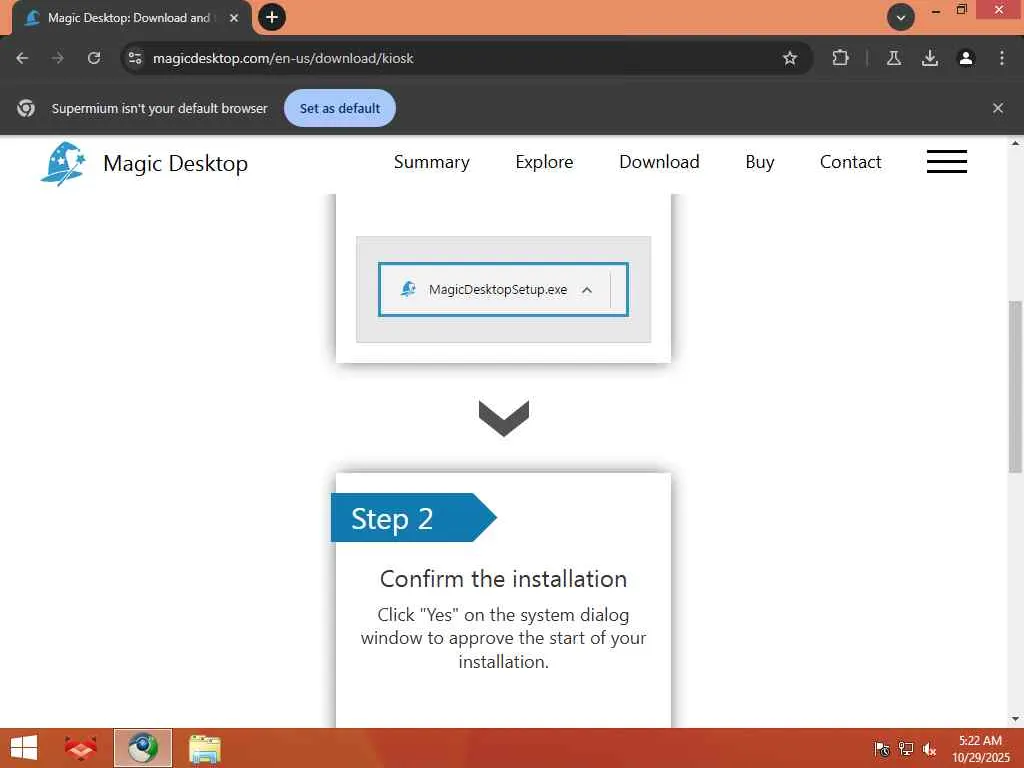Open the red fox app in taskbar
The width and height of the screenshot is (1024, 768).
pyautogui.click(x=80, y=748)
